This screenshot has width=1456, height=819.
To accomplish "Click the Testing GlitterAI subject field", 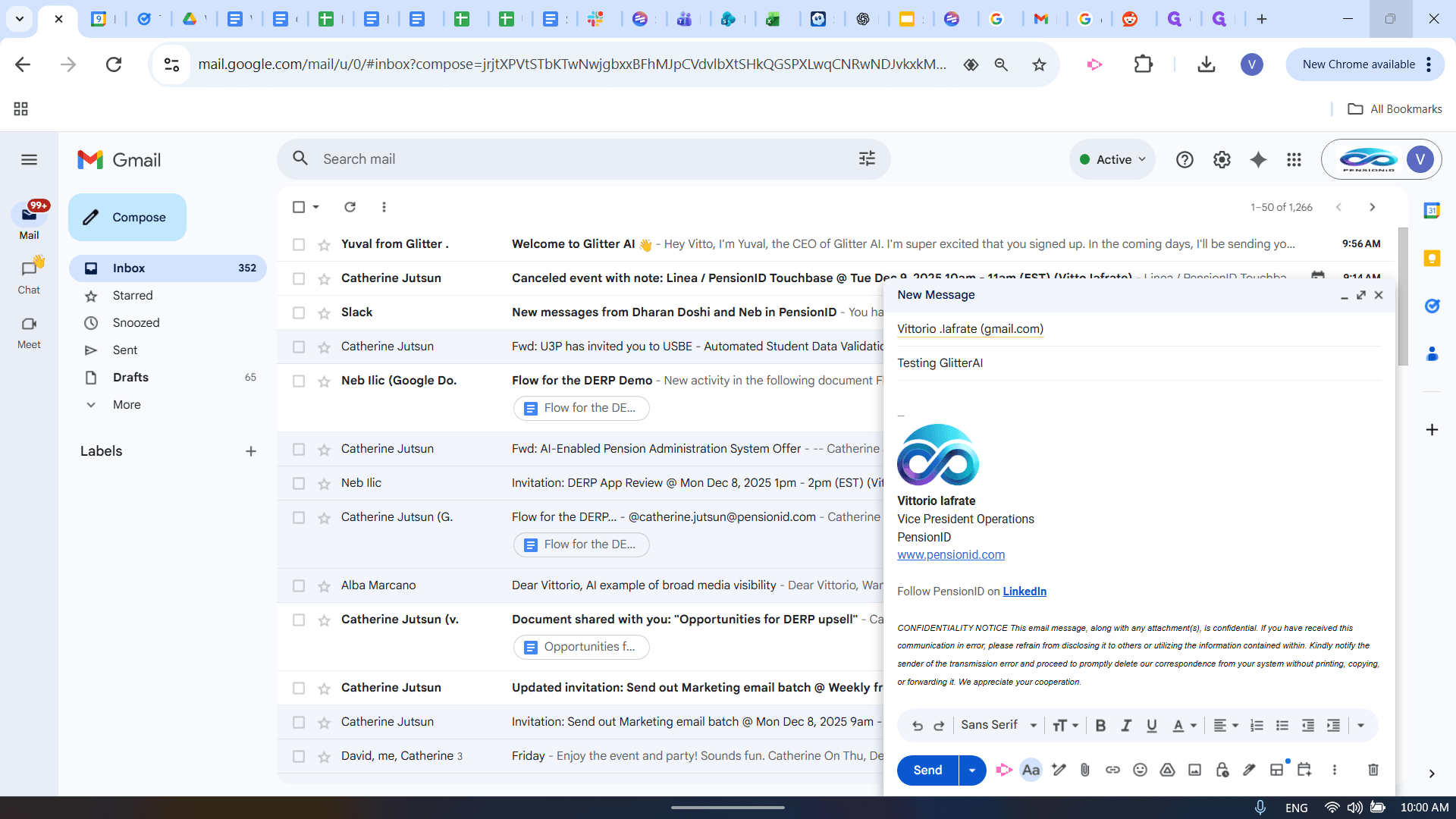I will [1139, 363].
